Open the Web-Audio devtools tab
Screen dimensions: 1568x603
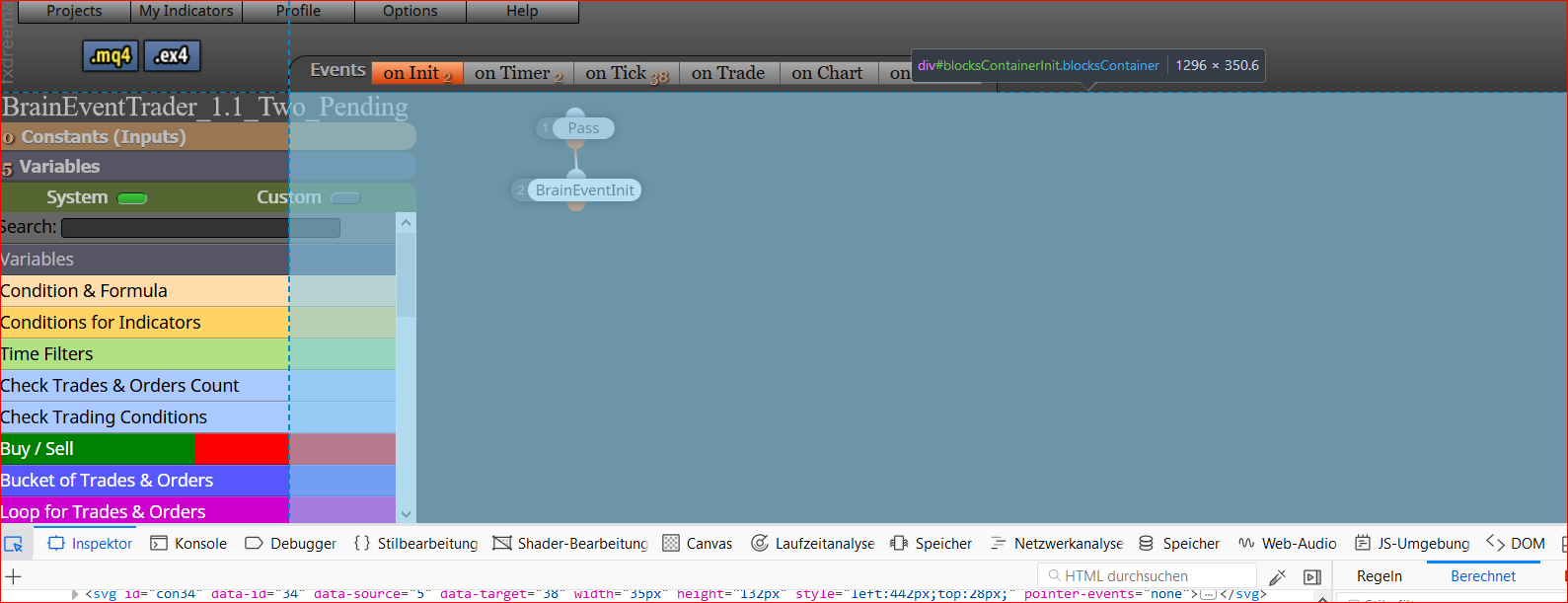coord(1288,544)
